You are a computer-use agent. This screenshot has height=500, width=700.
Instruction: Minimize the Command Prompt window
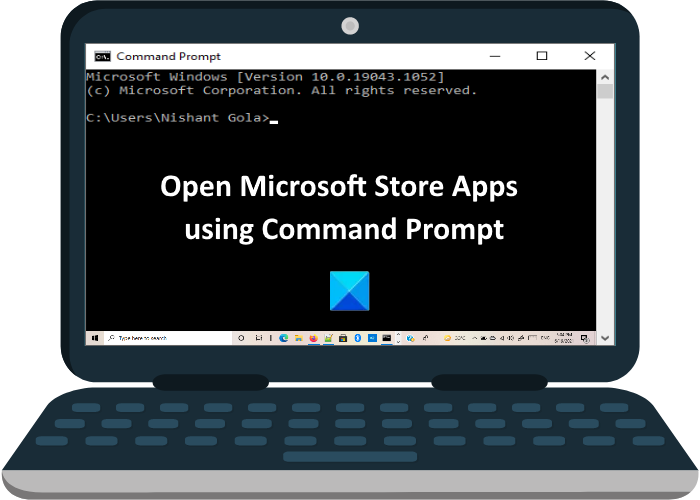point(495,56)
